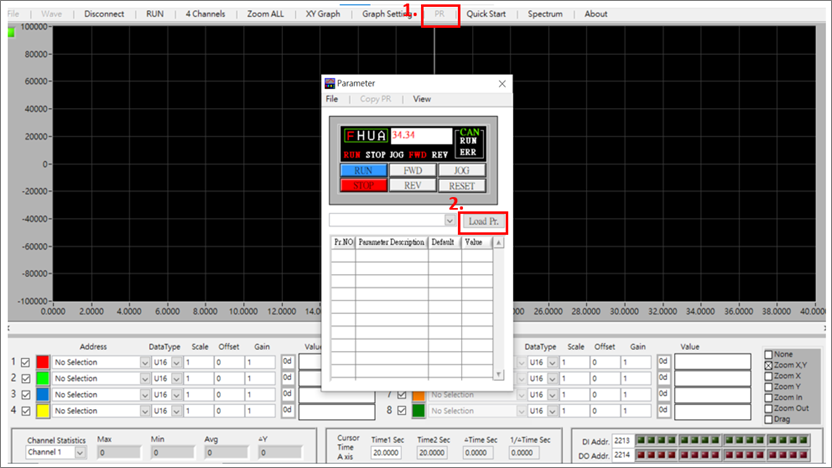Open Channel Statistics Channel 1 dropdown
832x468 pixels.
[x=80, y=453]
